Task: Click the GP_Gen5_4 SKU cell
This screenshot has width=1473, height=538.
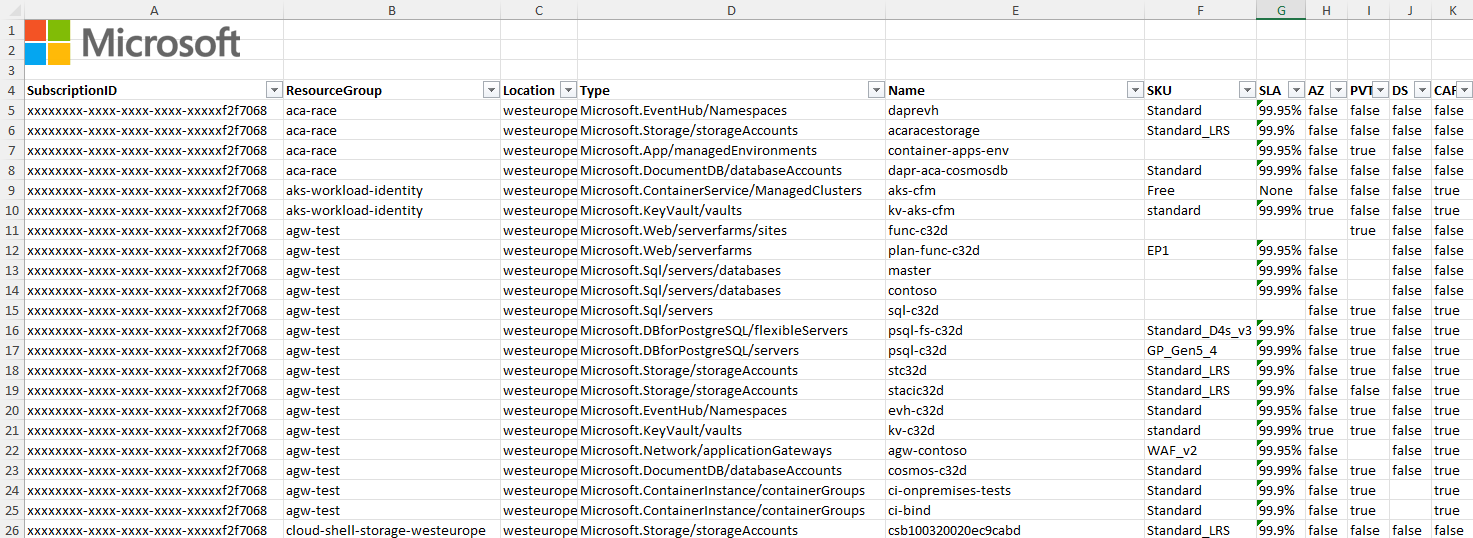Action: point(1200,350)
